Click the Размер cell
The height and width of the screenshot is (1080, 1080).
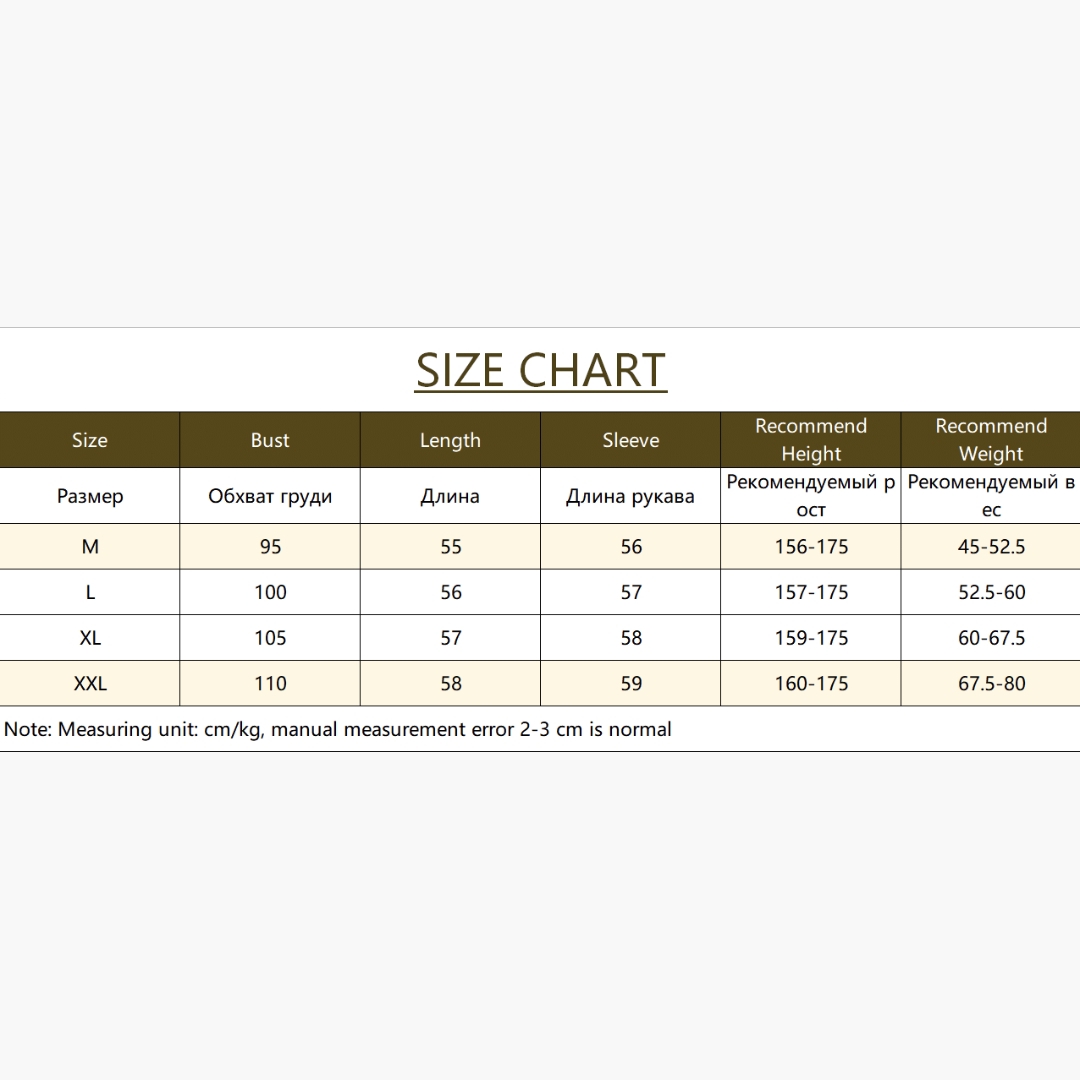pos(90,496)
